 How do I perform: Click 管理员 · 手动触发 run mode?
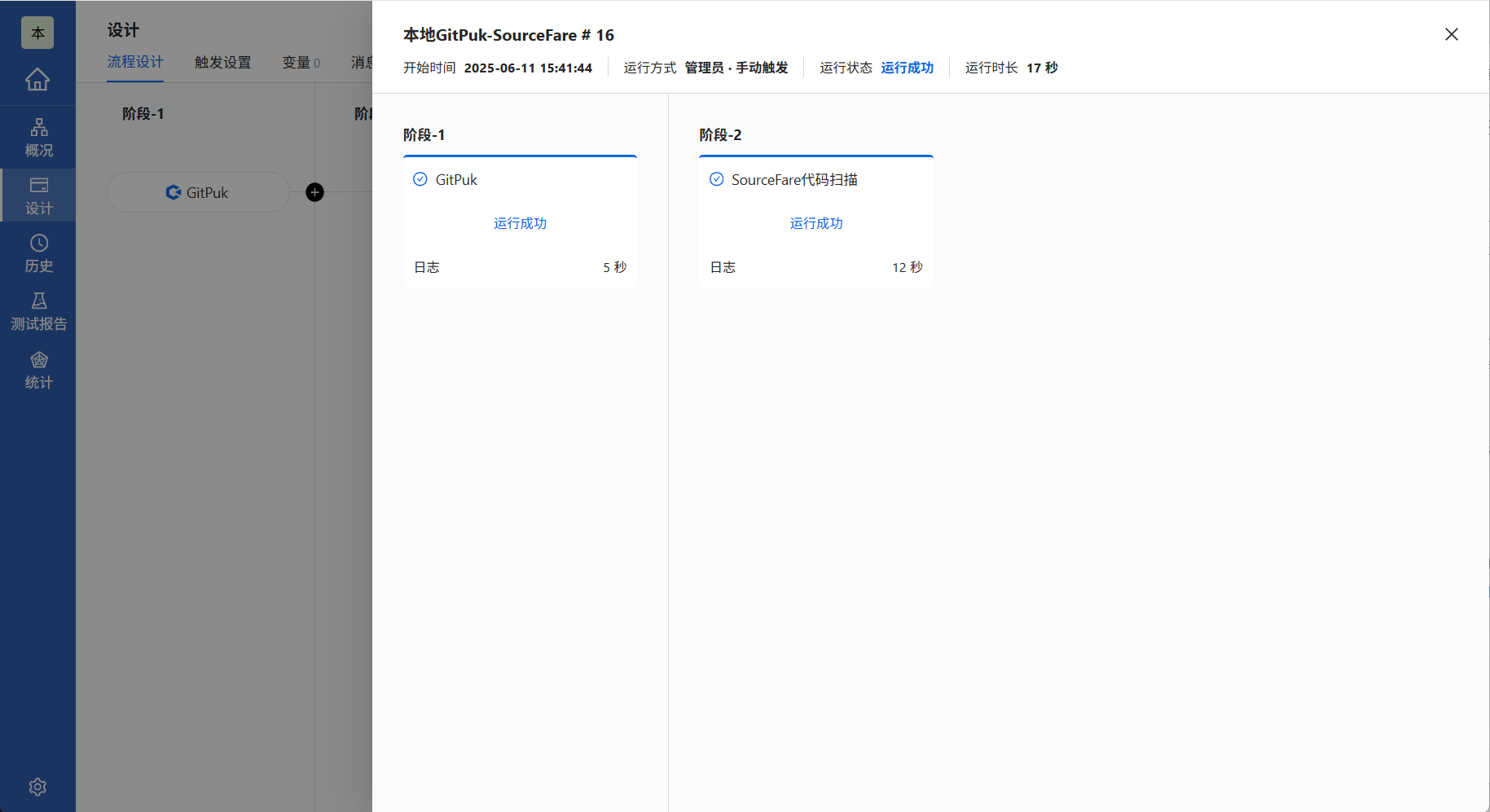[x=736, y=68]
